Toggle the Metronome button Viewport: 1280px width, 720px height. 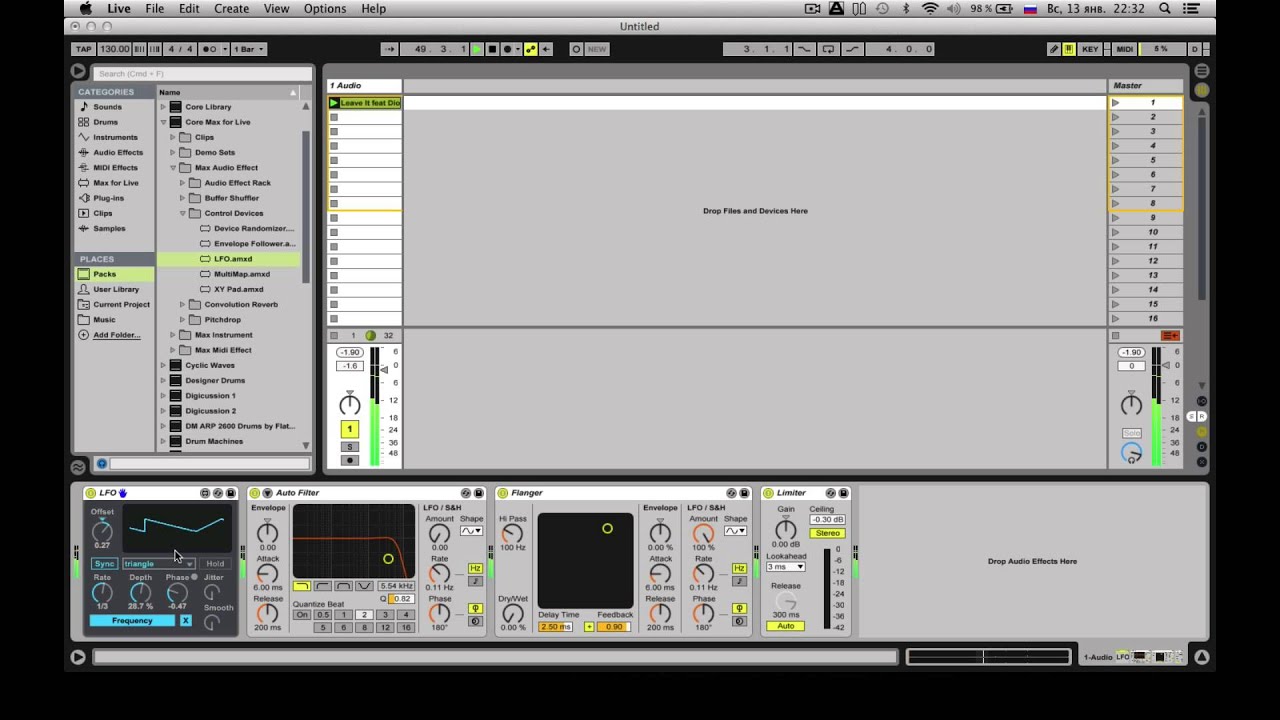click(209, 49)
